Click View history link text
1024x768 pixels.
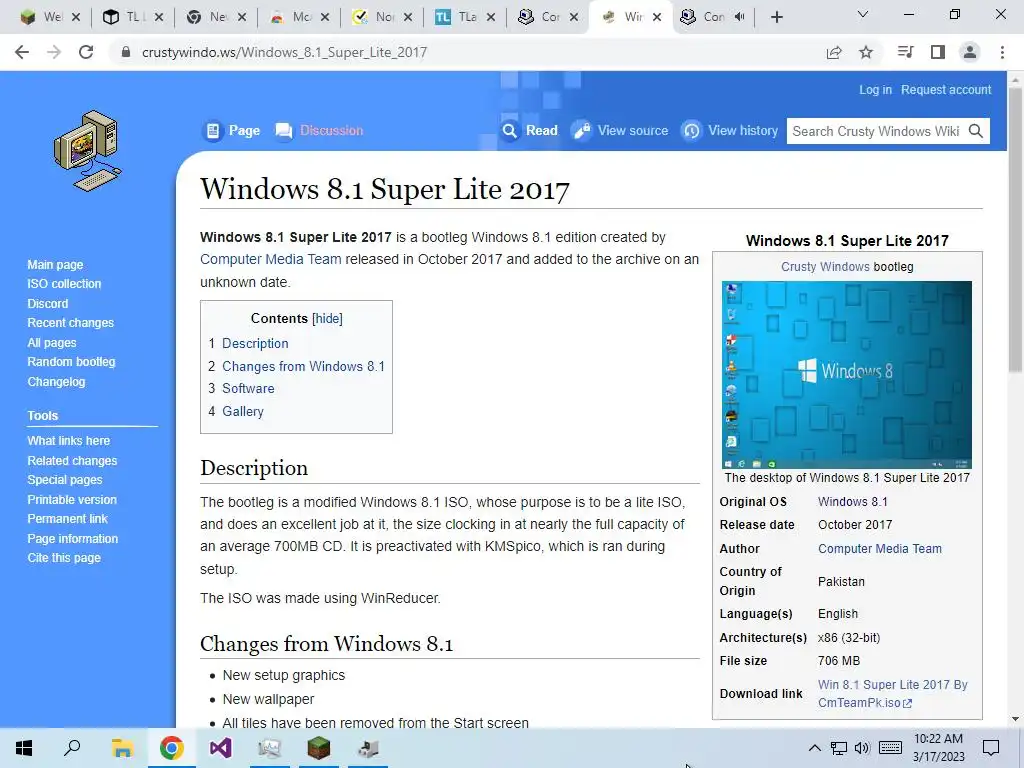click(743, 131)
